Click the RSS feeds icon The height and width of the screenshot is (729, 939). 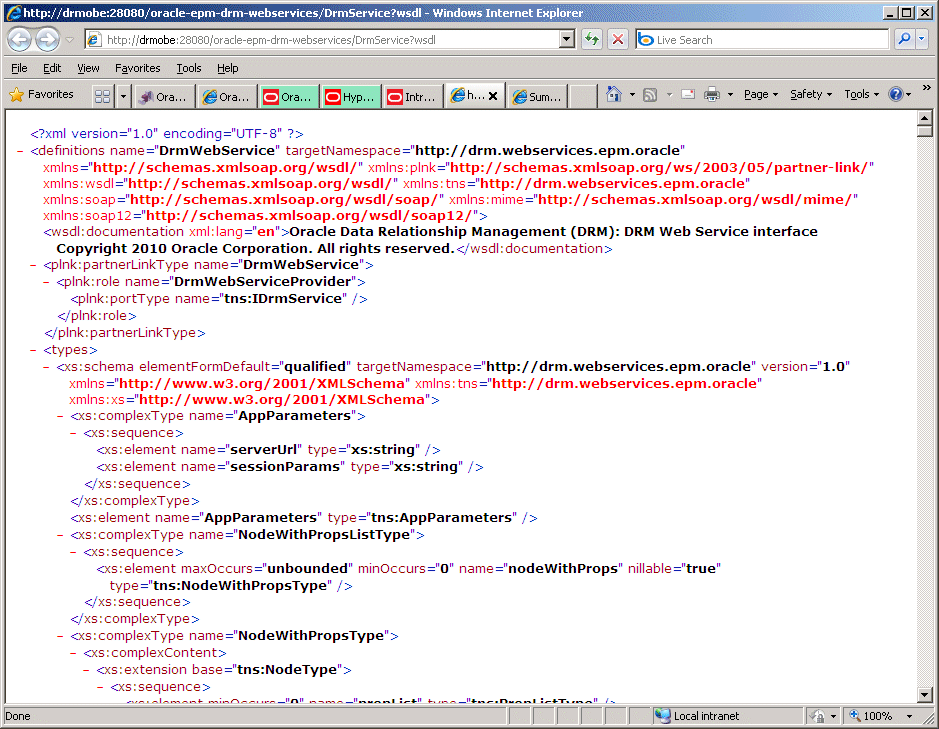coord(650,95)
